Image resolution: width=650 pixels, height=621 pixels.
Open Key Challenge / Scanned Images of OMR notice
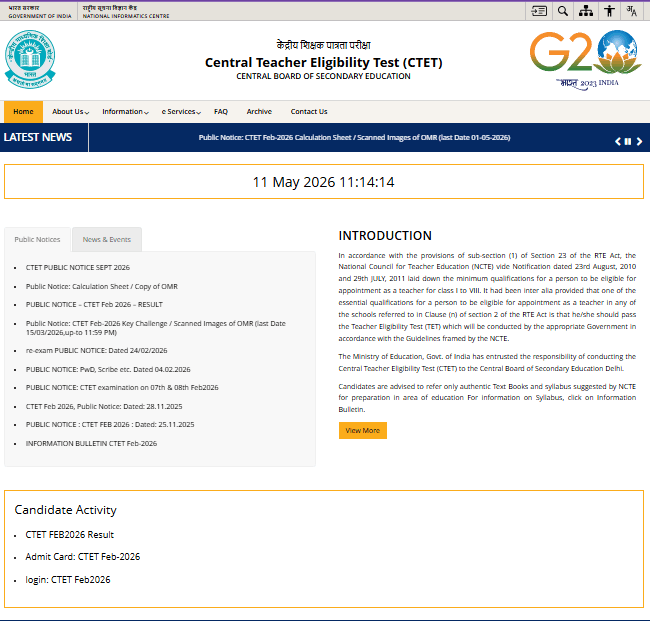coord(155,328)
